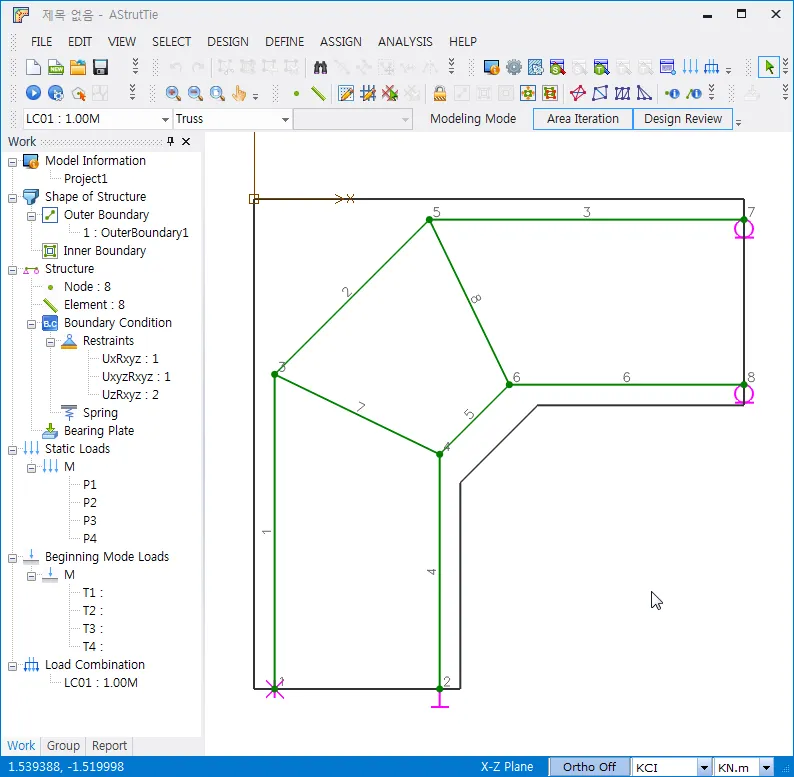794x777 pixels.
Task: Open the ASSIGN menu
Action: (x=341, y=42)
